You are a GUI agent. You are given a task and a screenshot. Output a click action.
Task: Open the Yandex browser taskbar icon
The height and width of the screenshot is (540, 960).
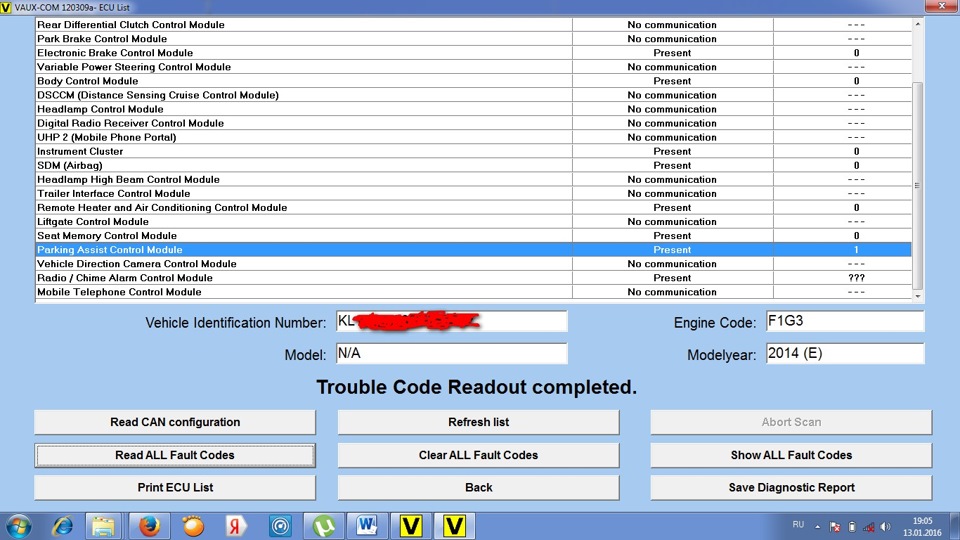pos(236,526)
